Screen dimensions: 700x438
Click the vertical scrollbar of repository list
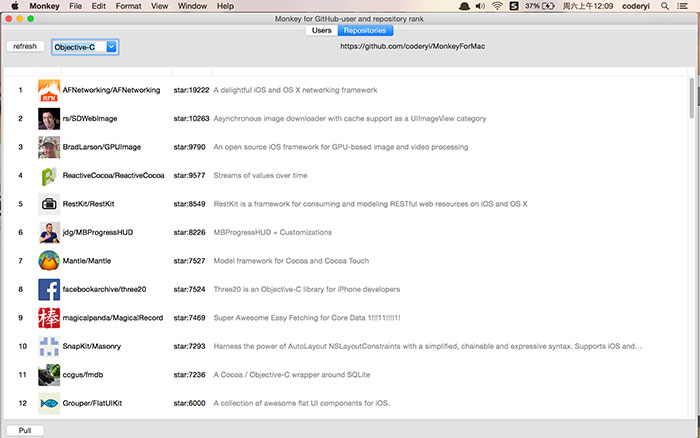tap(692, 100)
